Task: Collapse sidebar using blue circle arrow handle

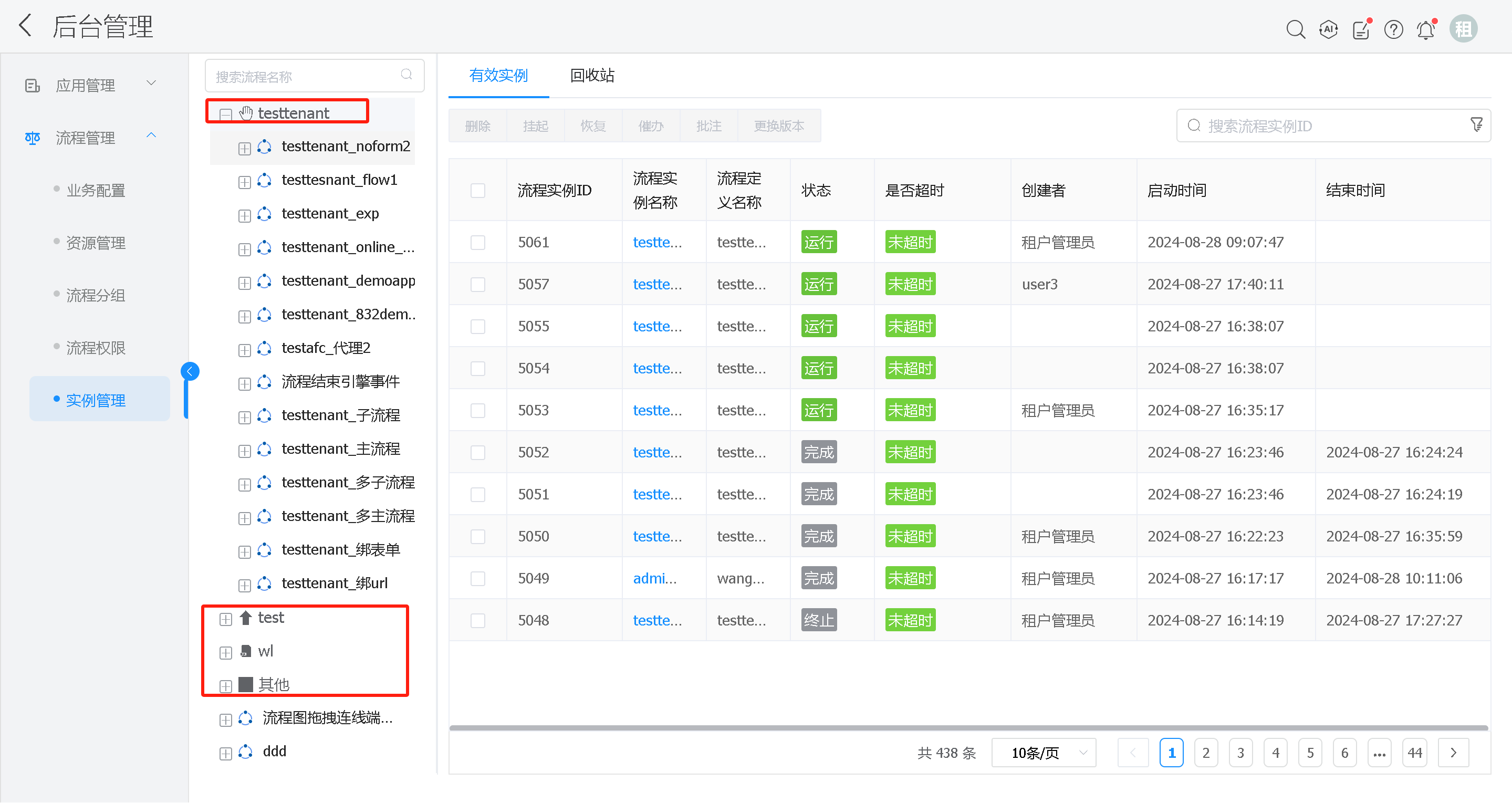Action: [x=190, y=371]
